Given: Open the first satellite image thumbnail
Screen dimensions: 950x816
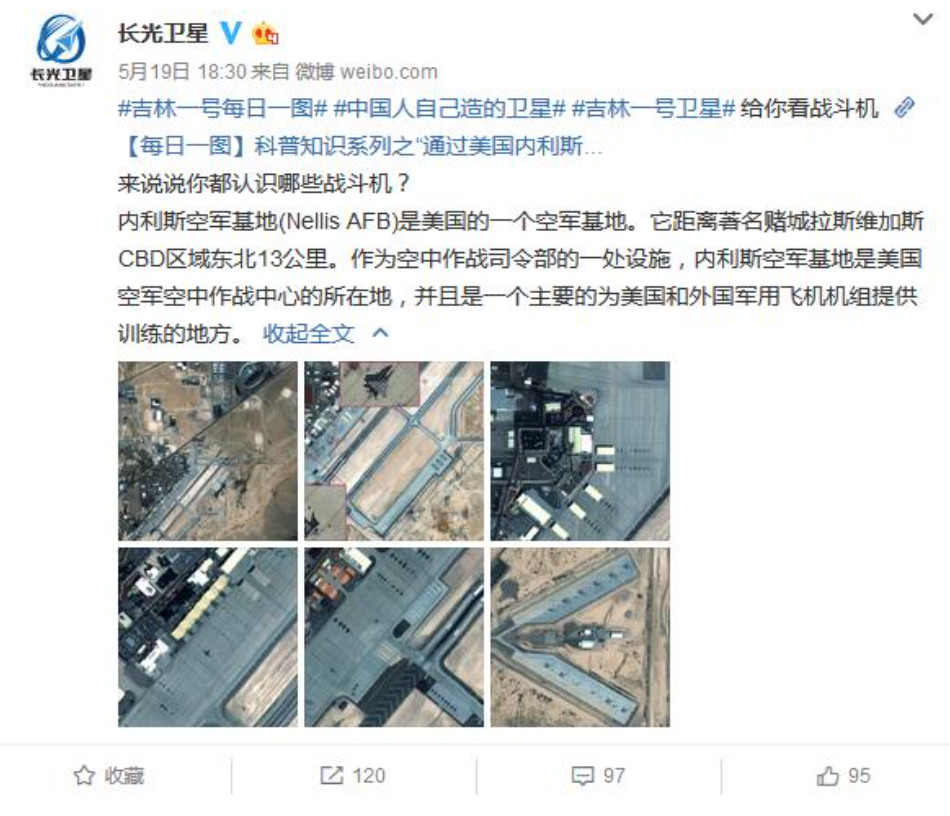Looking at the screenshot, I should click(x=208, y=451).
